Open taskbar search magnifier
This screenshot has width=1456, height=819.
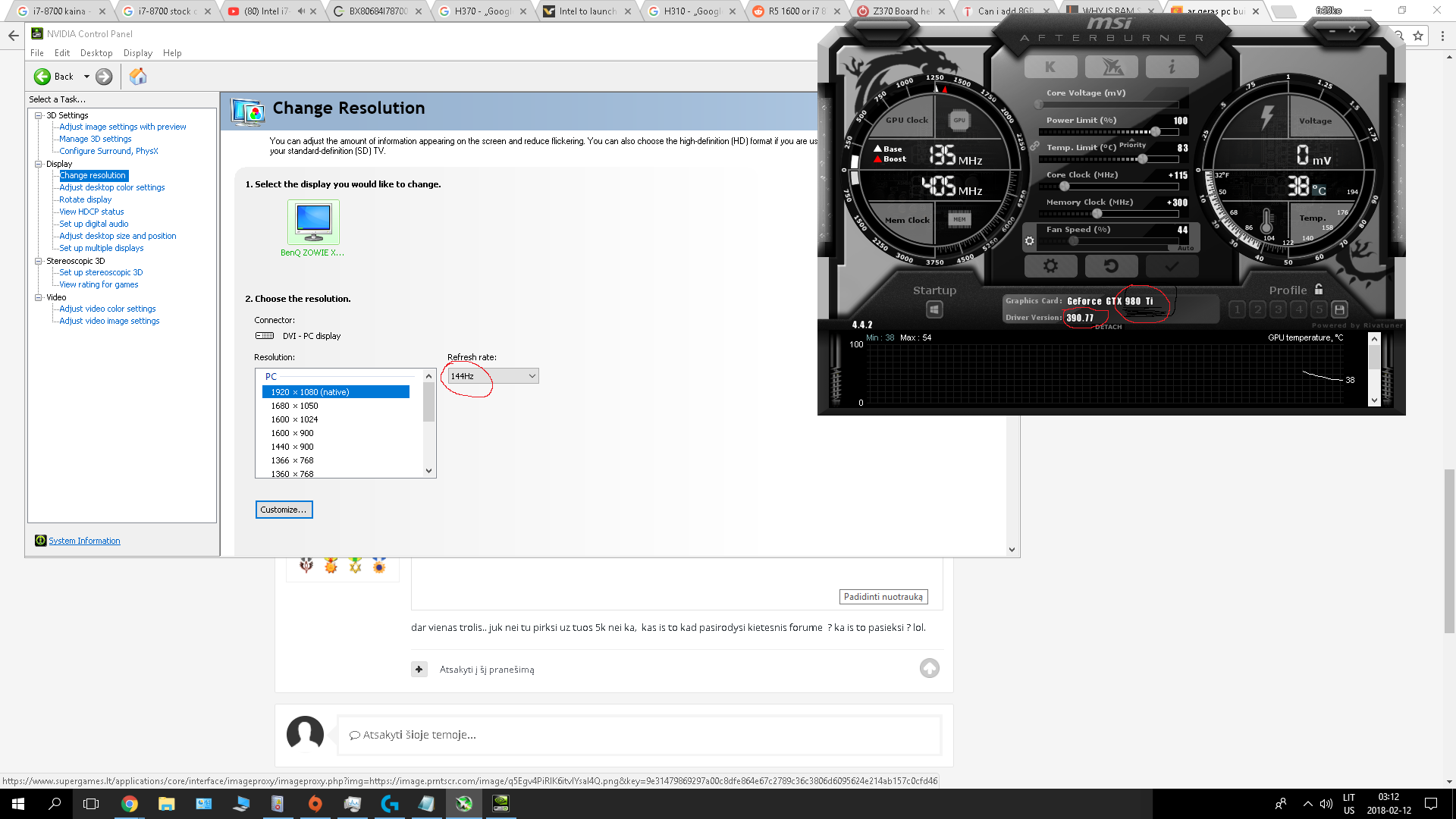tap(55, 804)
